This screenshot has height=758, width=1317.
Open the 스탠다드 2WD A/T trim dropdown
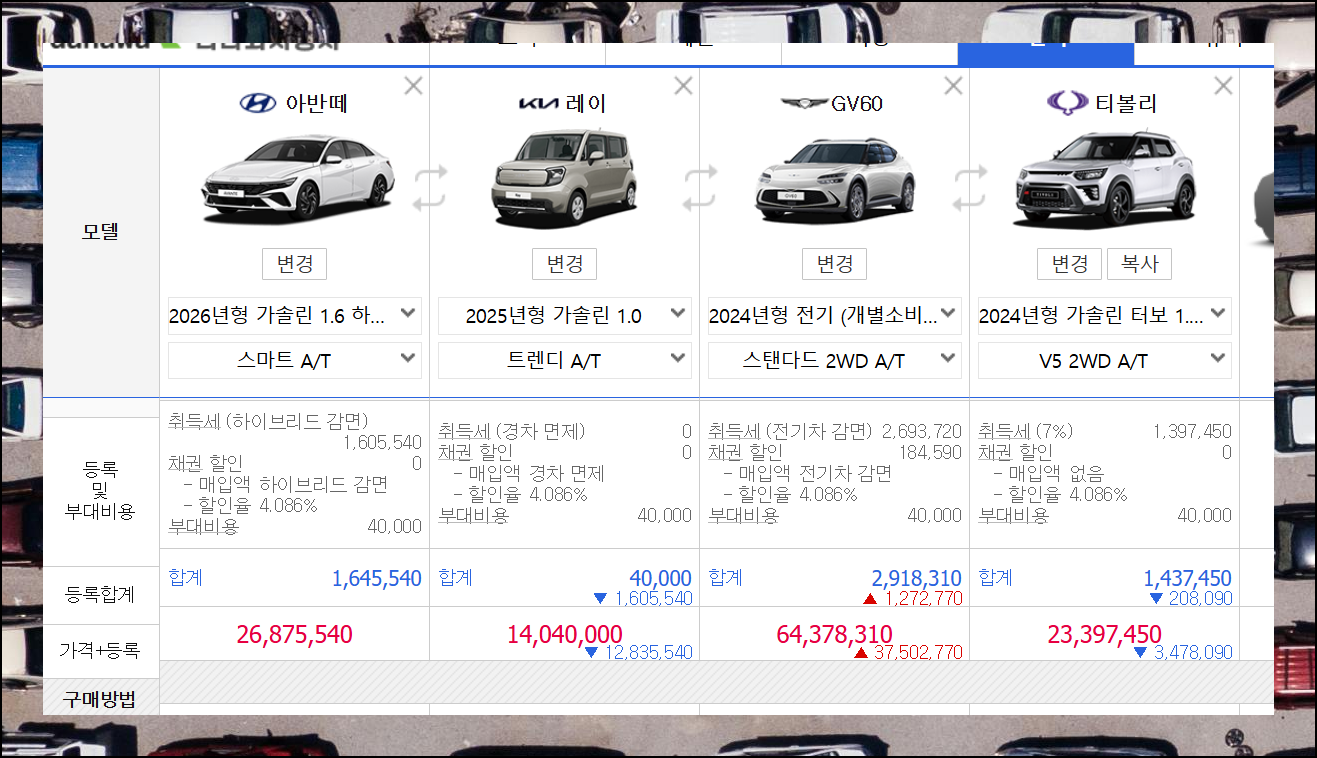(x=835, y=360)
